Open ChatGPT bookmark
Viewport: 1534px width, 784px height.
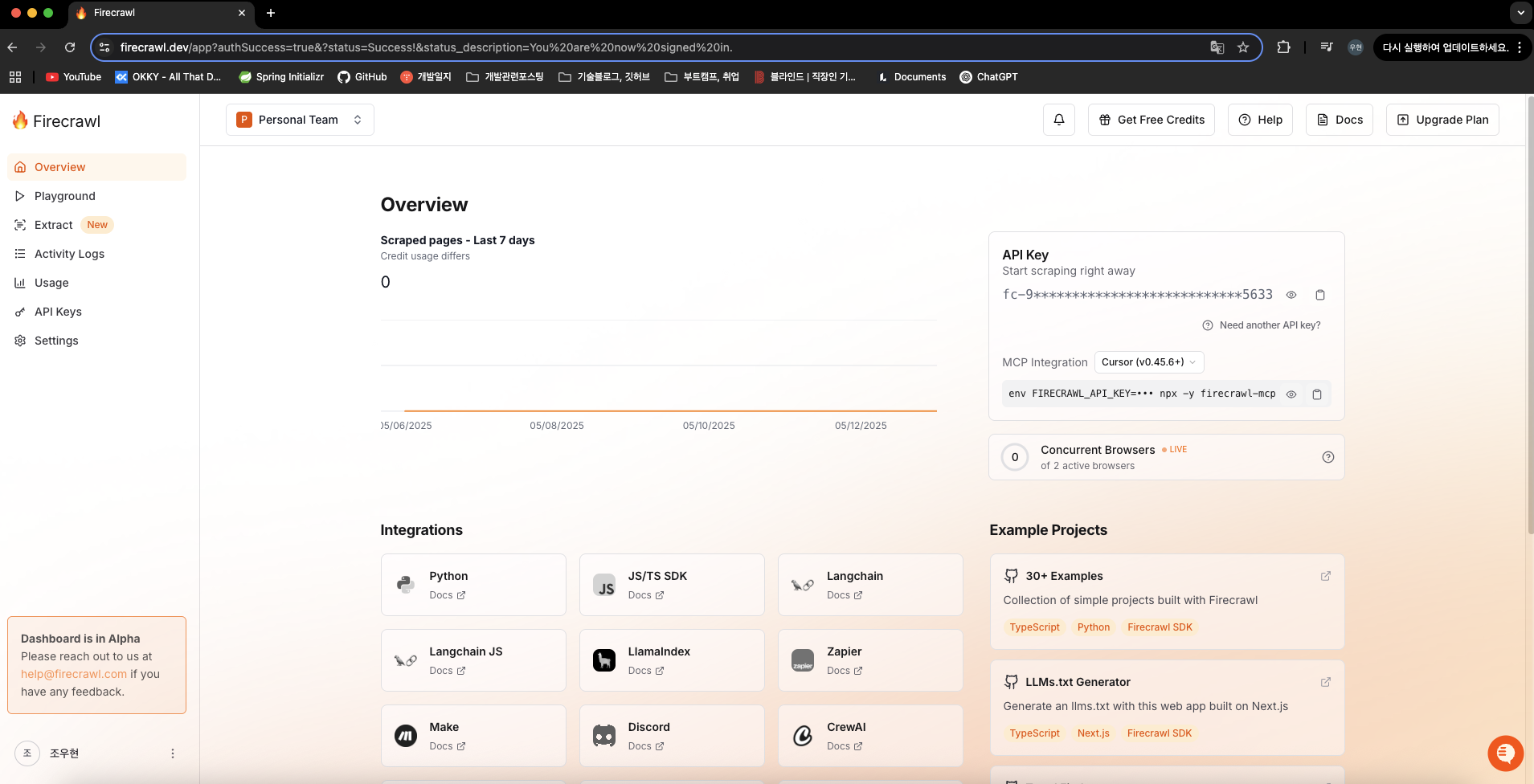click(x=988, y=77)
